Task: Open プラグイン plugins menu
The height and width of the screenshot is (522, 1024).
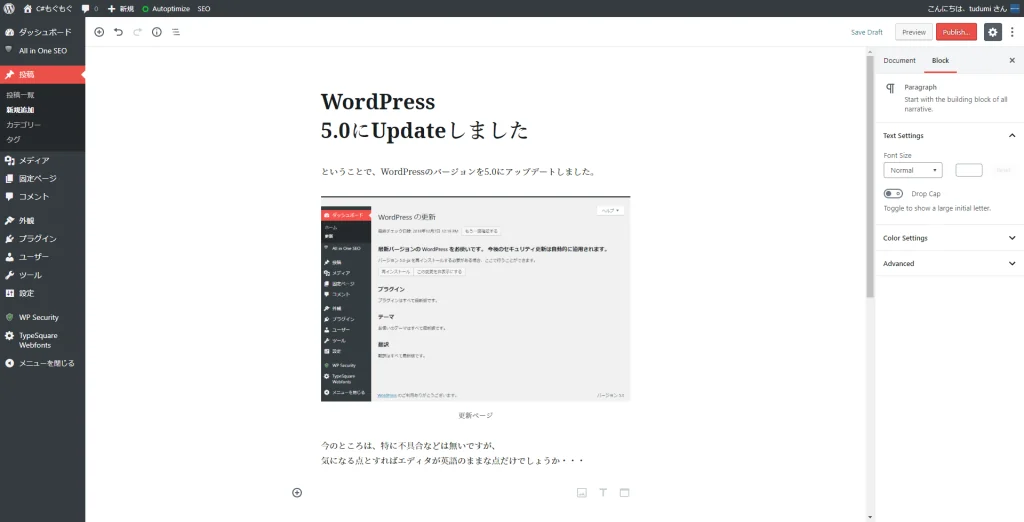Action: (x=42, y=238)
